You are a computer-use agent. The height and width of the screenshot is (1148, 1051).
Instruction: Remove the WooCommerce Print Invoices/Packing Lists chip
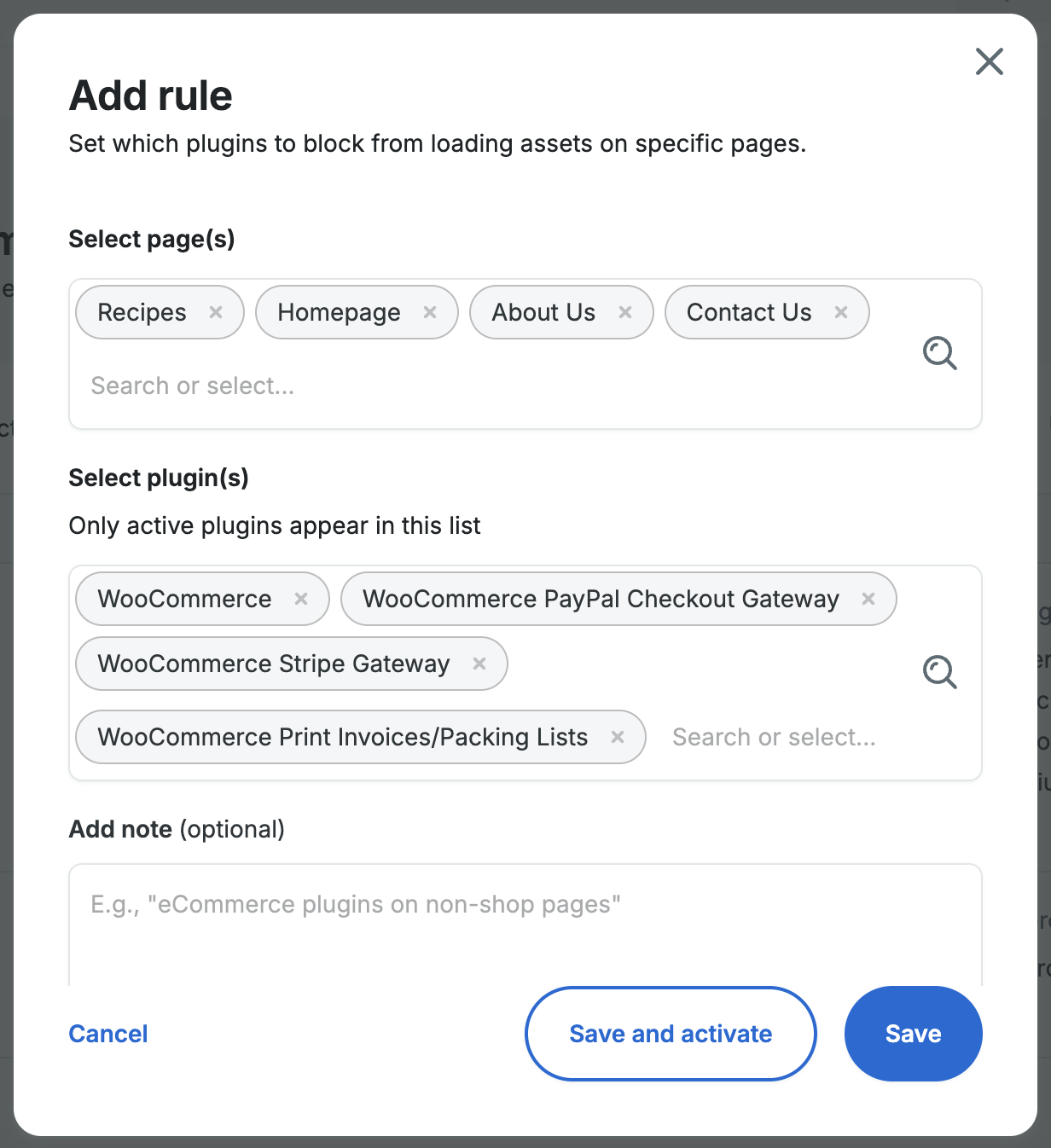tap(618, 737)
